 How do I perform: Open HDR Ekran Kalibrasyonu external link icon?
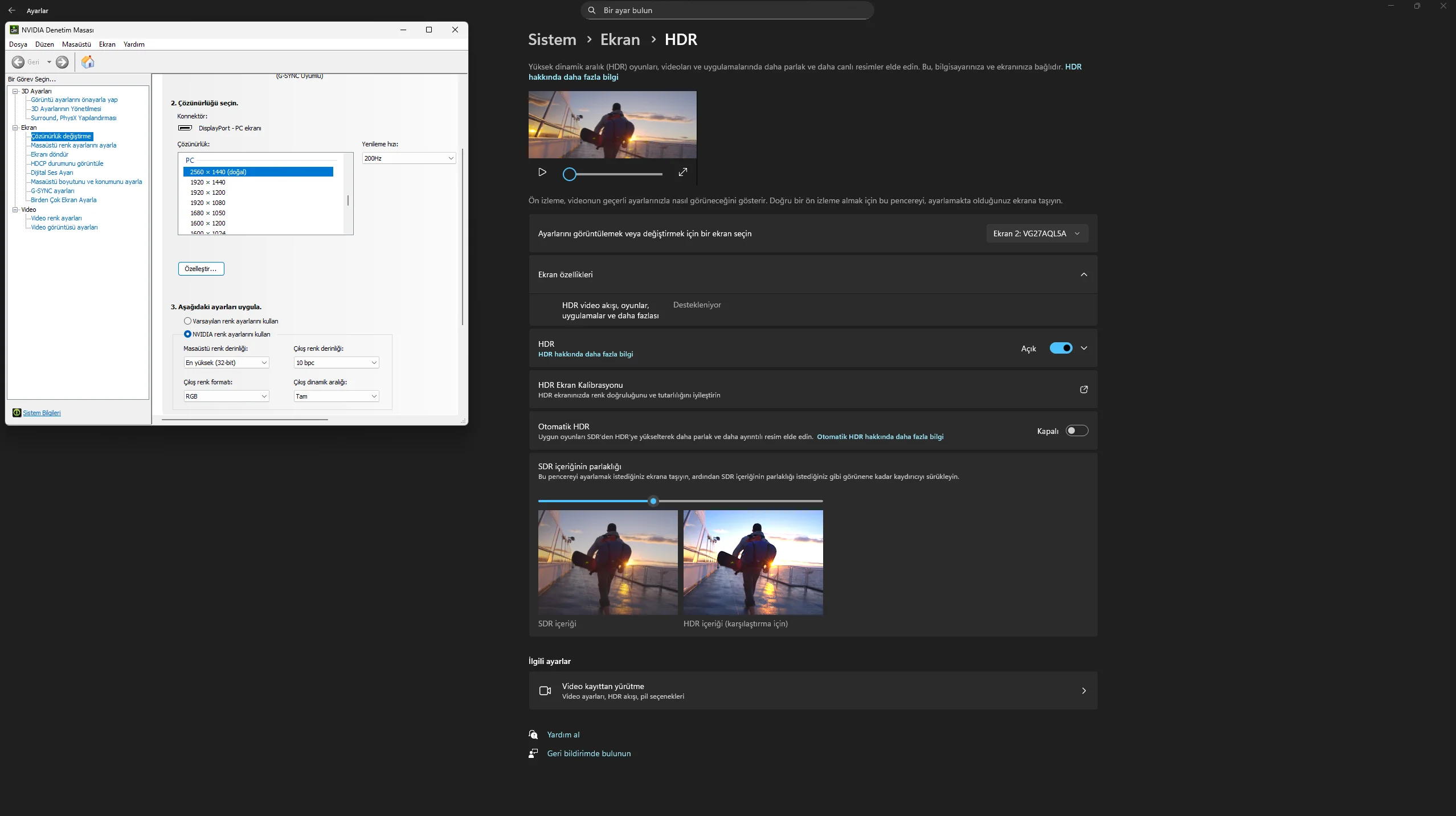(1083, 389)
